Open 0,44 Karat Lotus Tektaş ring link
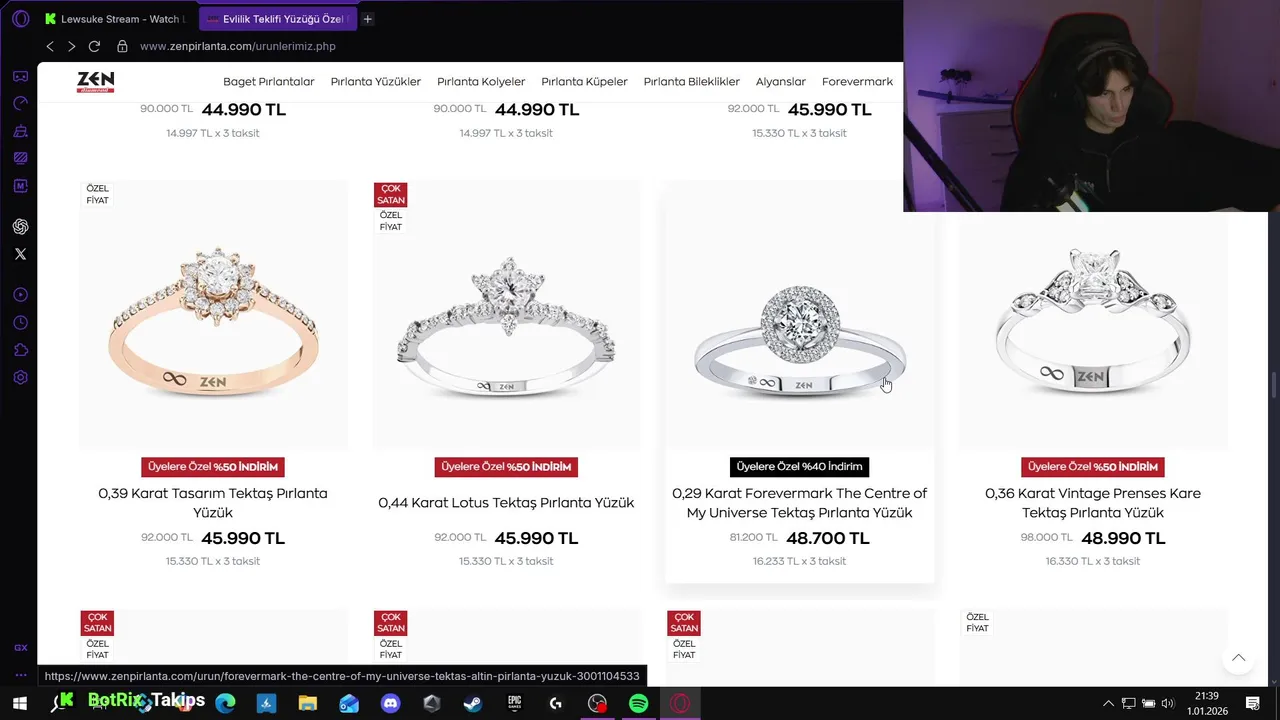This screenshot has width=1280, height=720. (506, 503)
